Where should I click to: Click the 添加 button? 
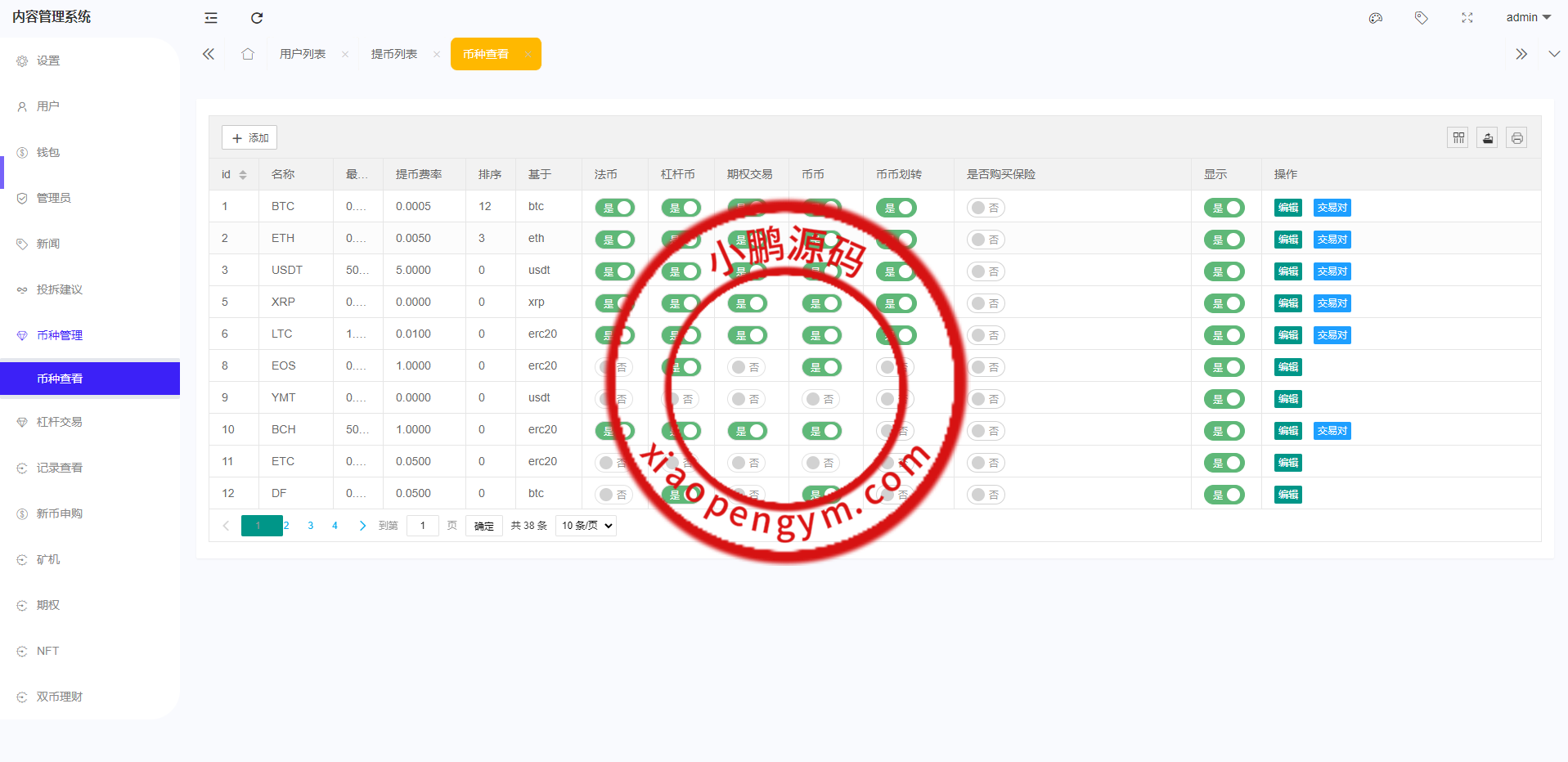coord(249,138)
